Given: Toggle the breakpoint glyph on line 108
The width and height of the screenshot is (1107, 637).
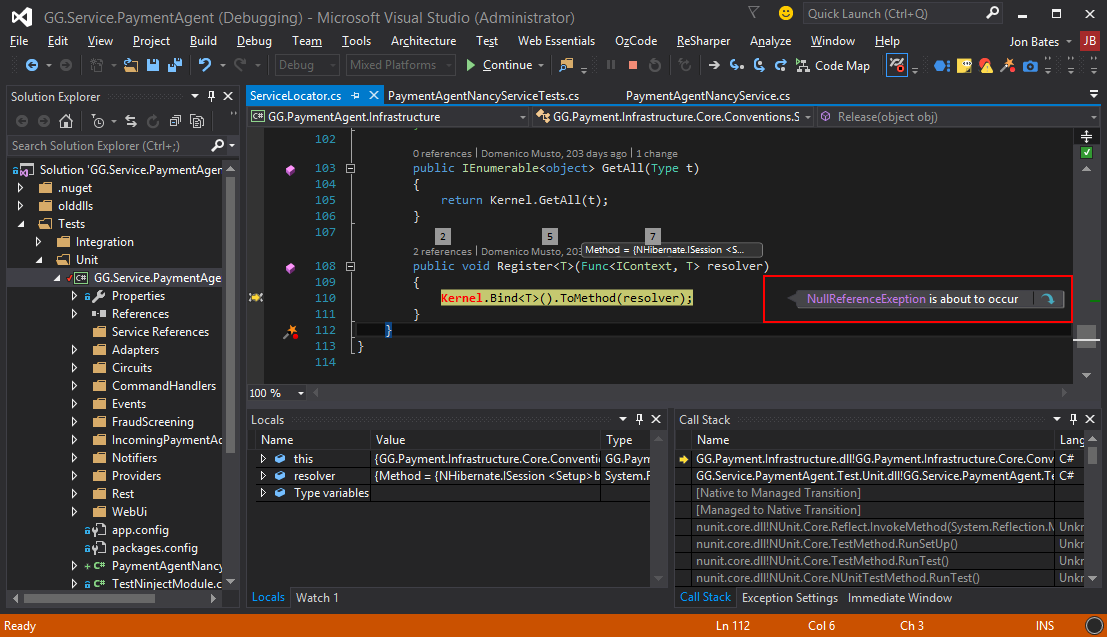Looking at the screenshot, I should [x=289, y=265].
